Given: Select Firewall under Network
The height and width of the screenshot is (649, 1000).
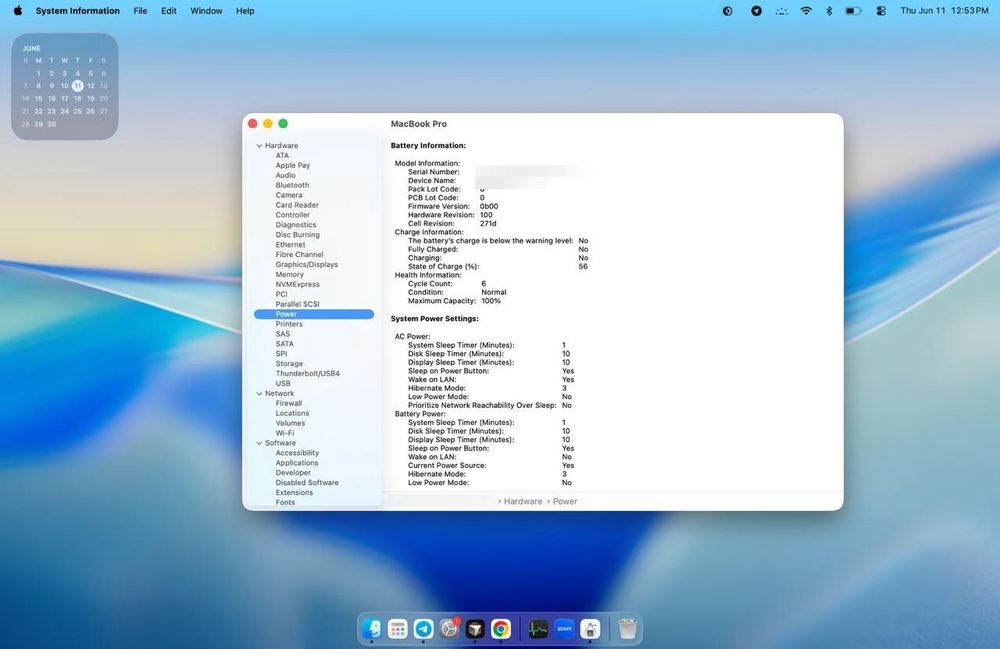Looking at the screenshot, I should [288, 404].
